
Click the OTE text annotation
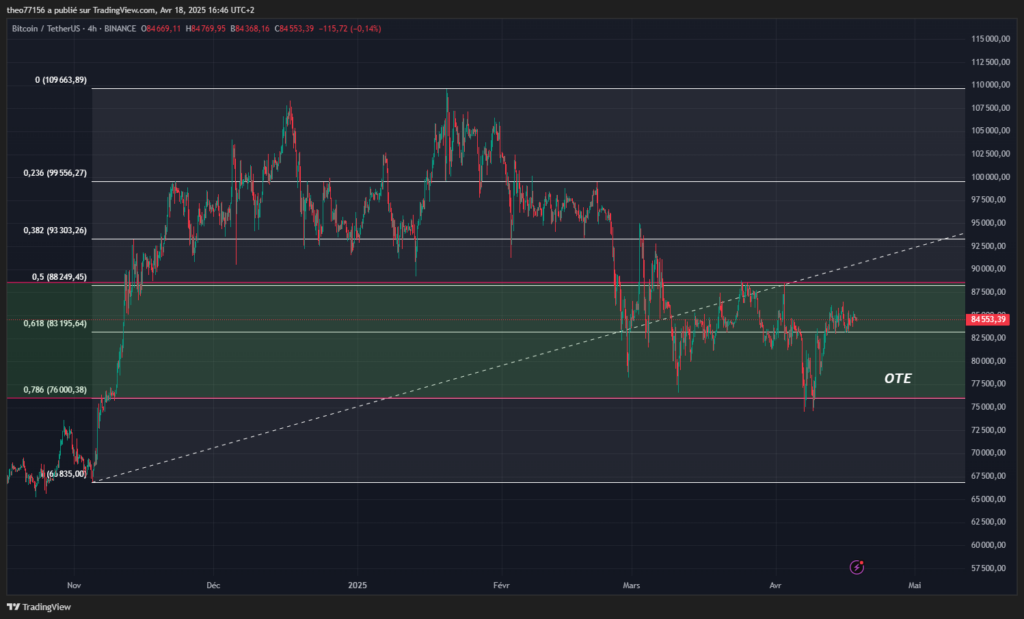click(897, 379)
